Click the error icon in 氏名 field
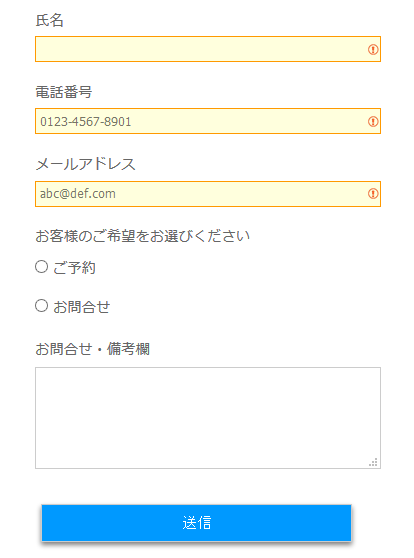 373,49
